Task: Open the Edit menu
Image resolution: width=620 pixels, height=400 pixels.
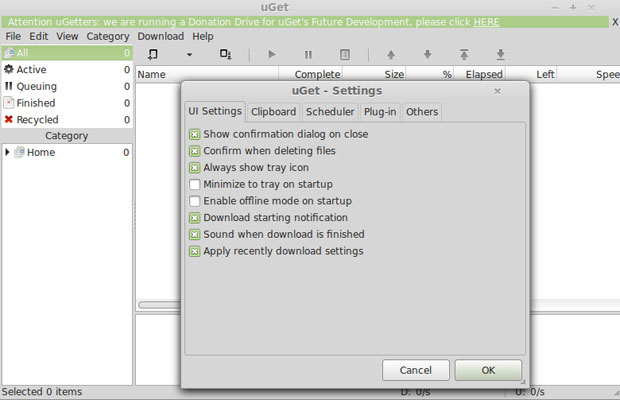Action: (38, 36)
